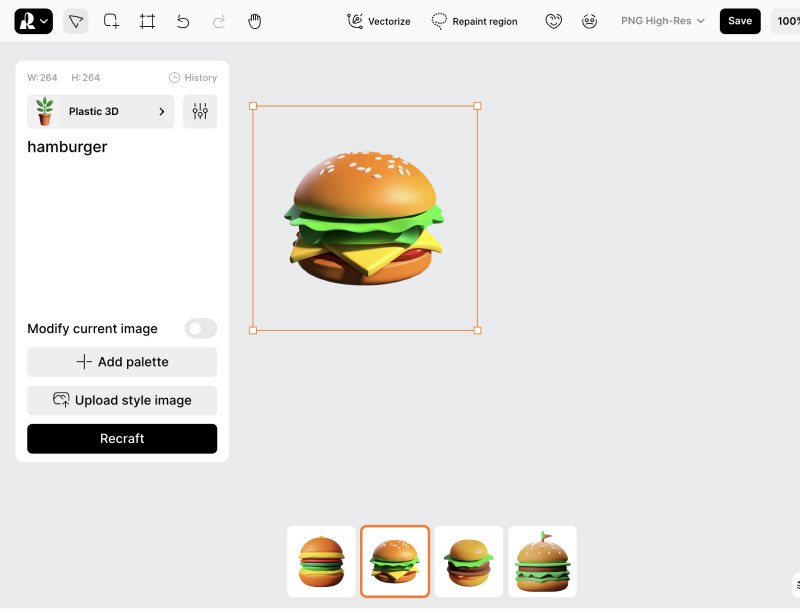Select the hamburger thumbnail with flag
Image resolution: width=800 pixels, height=609 pixels.
tap(542, 561)
